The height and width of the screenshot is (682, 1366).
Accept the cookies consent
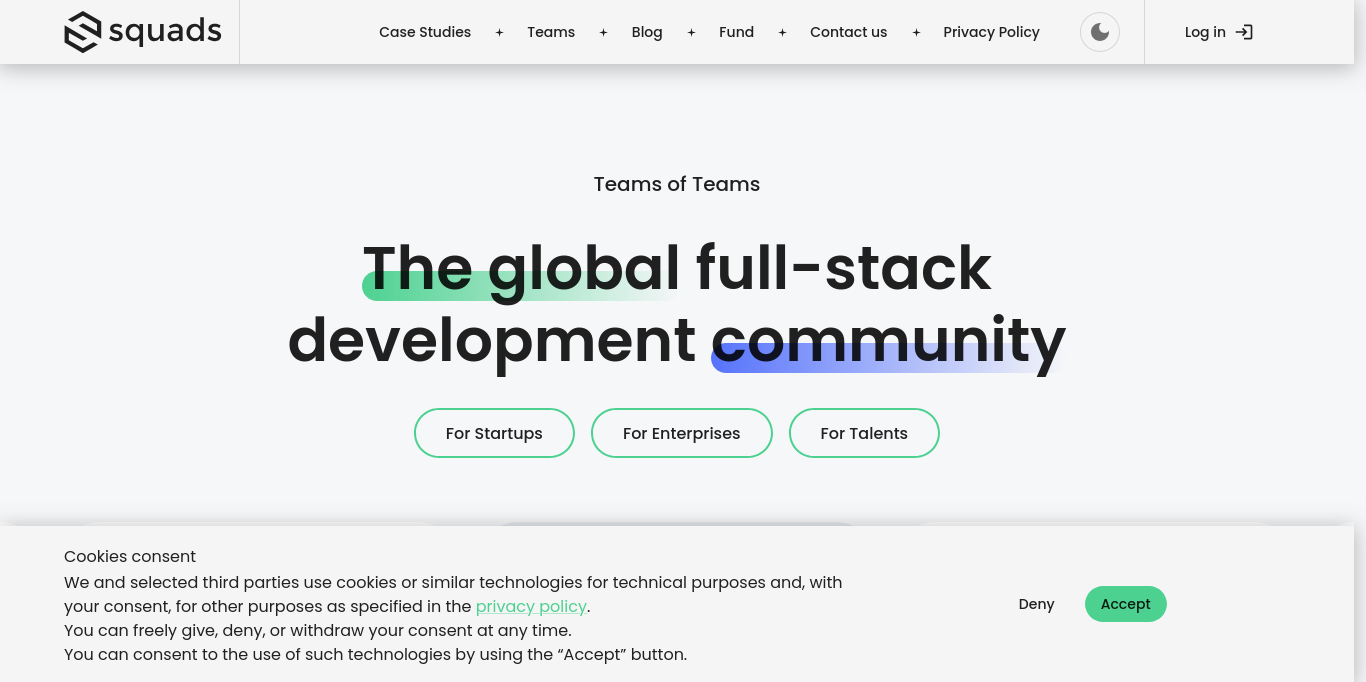click(x=1125, y=604)
